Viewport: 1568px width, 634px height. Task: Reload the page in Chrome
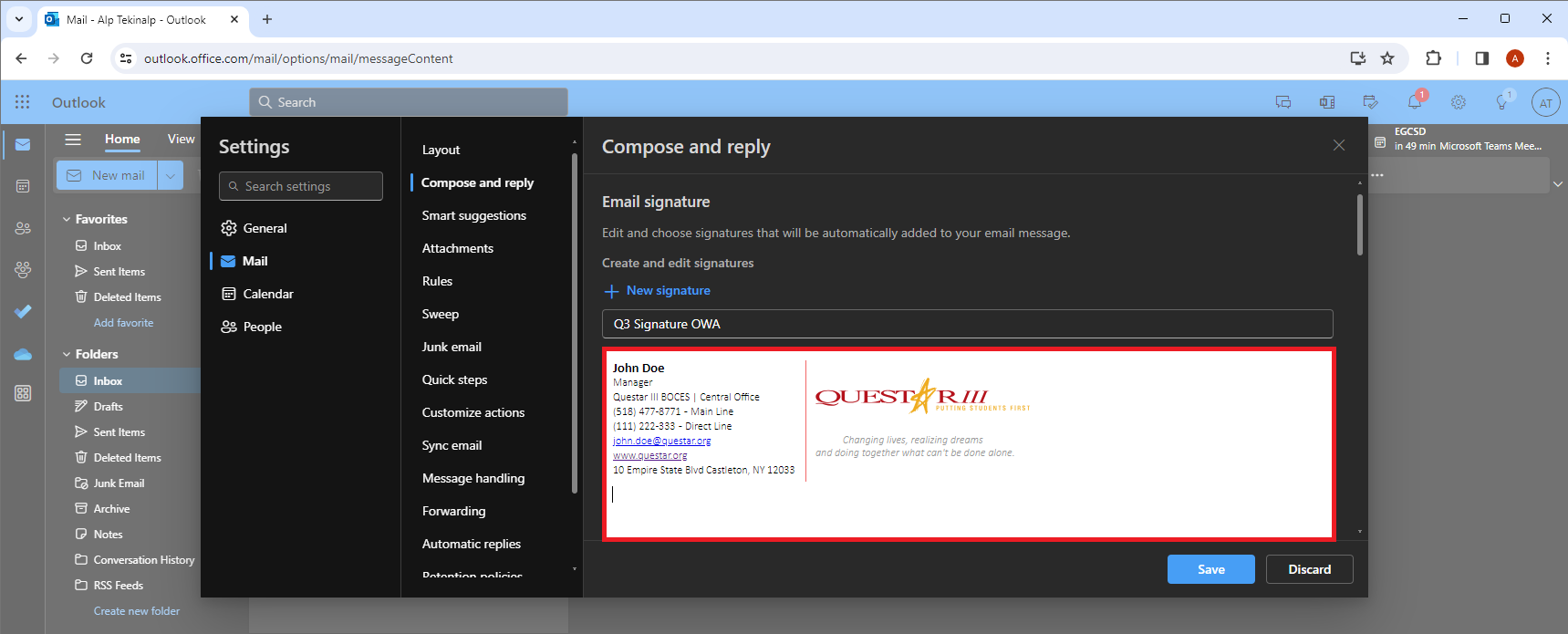point(87,58)
